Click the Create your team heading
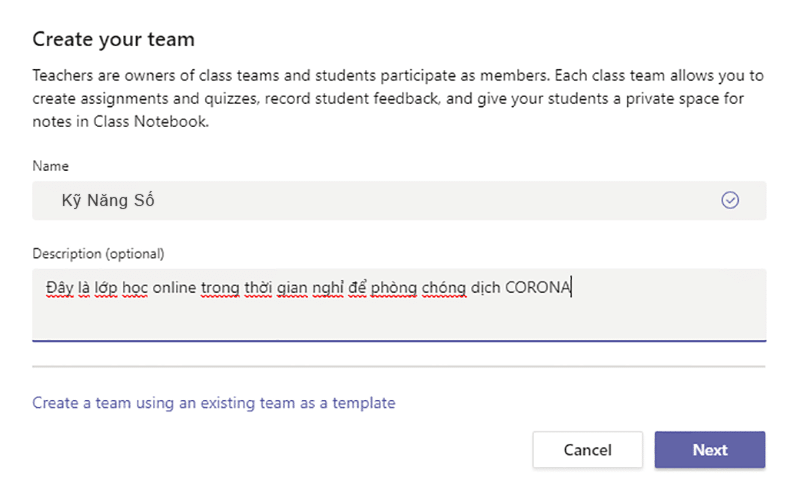Image resolution: width=800 pixels, height=490 pixels. (113, 39)
